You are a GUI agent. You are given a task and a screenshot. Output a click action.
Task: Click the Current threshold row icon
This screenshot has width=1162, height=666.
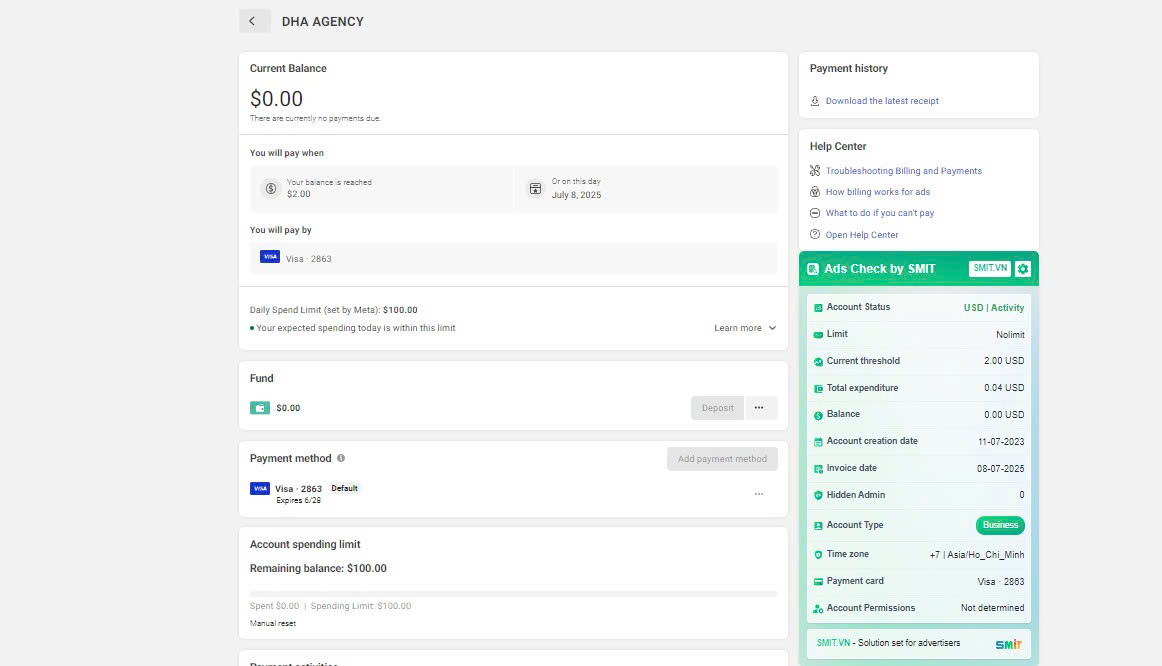818,362
